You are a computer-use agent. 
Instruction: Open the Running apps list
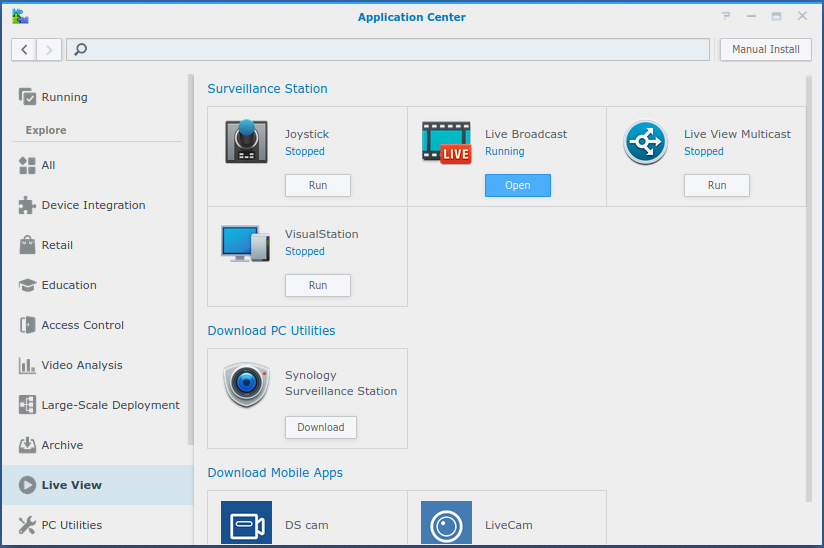pos(98,97)
